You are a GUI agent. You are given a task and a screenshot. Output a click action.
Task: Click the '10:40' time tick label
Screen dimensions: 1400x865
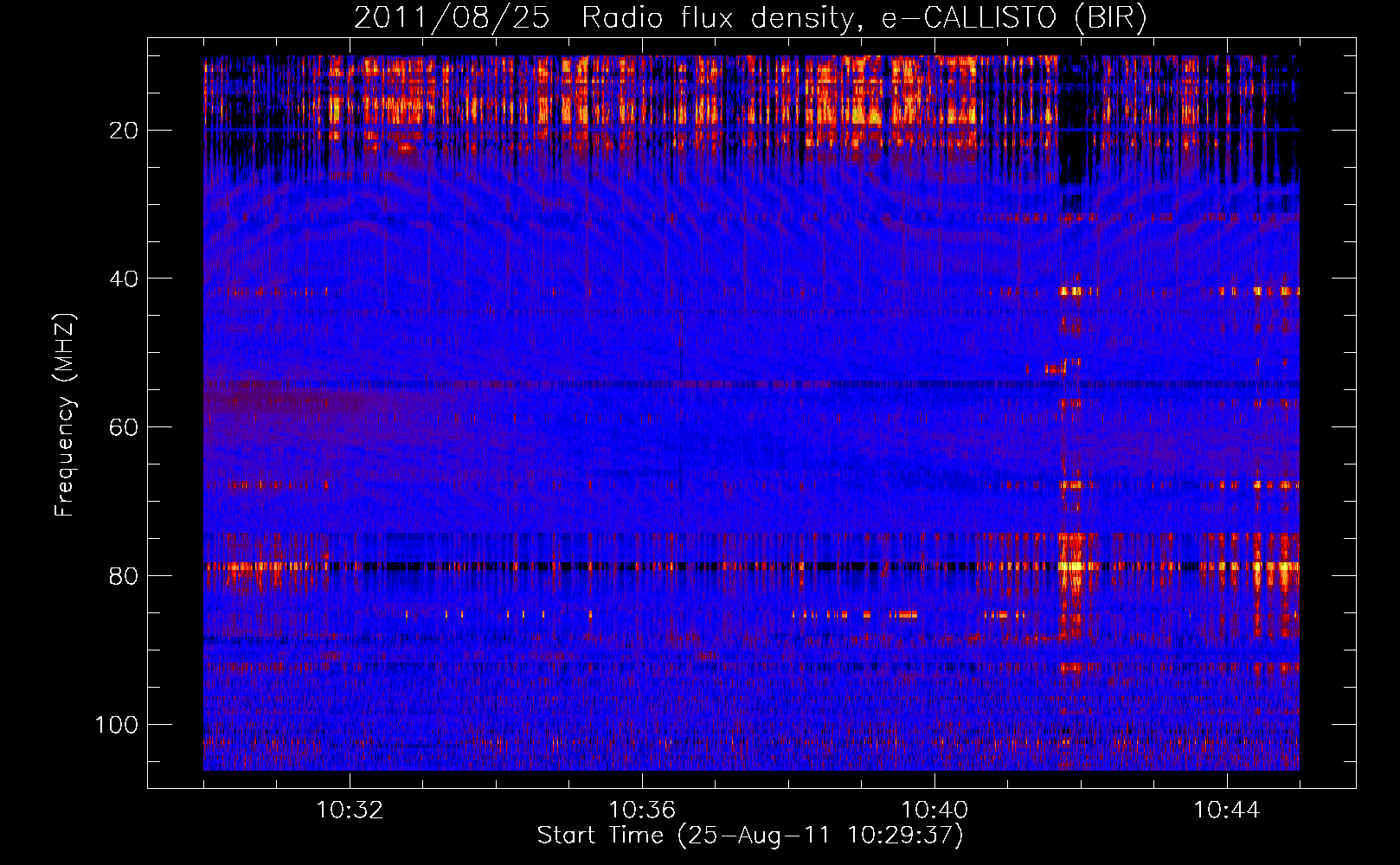click(x=934, y=811)
